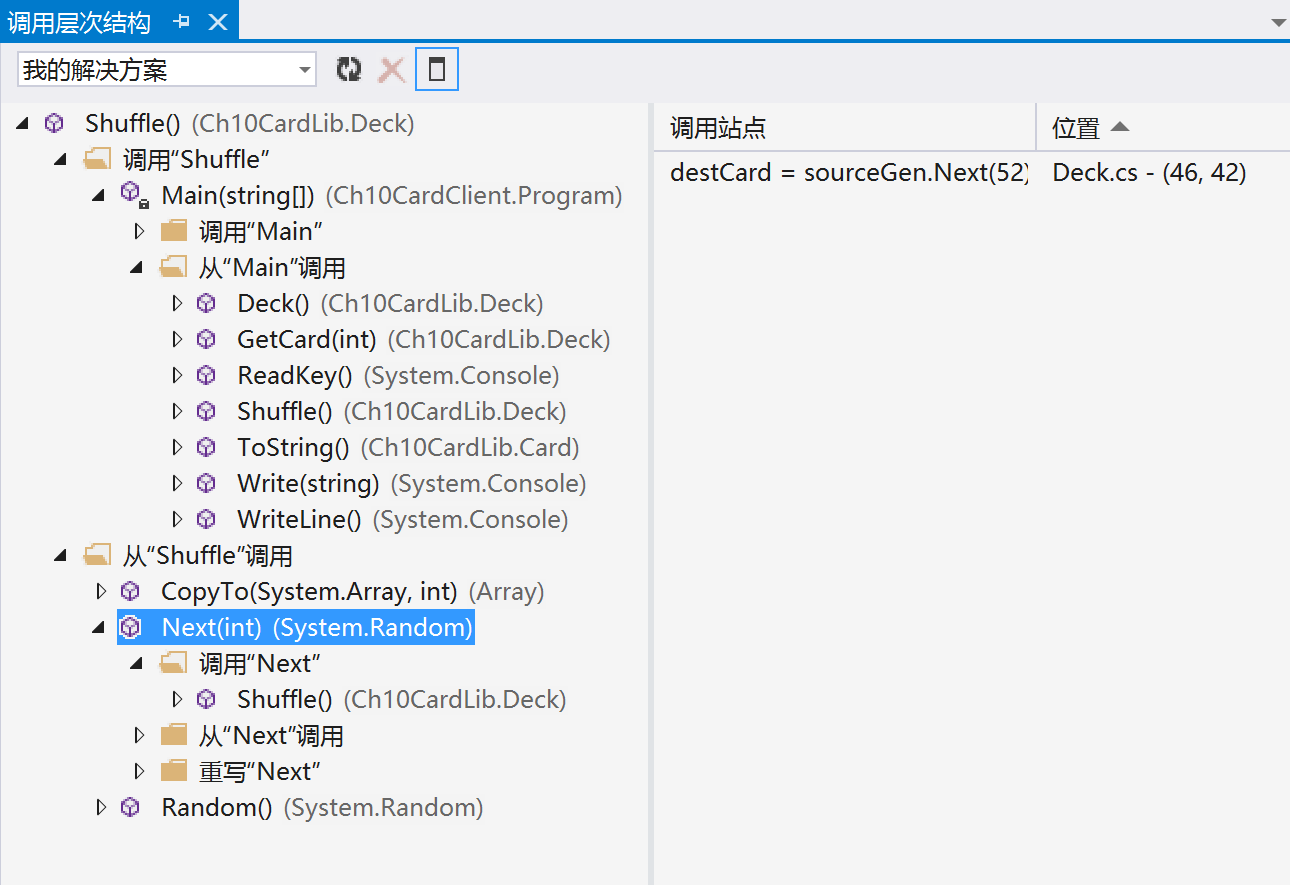Sort by the 位置 column header
This screenshot has height=885, width=1290.
(1163, 127)
